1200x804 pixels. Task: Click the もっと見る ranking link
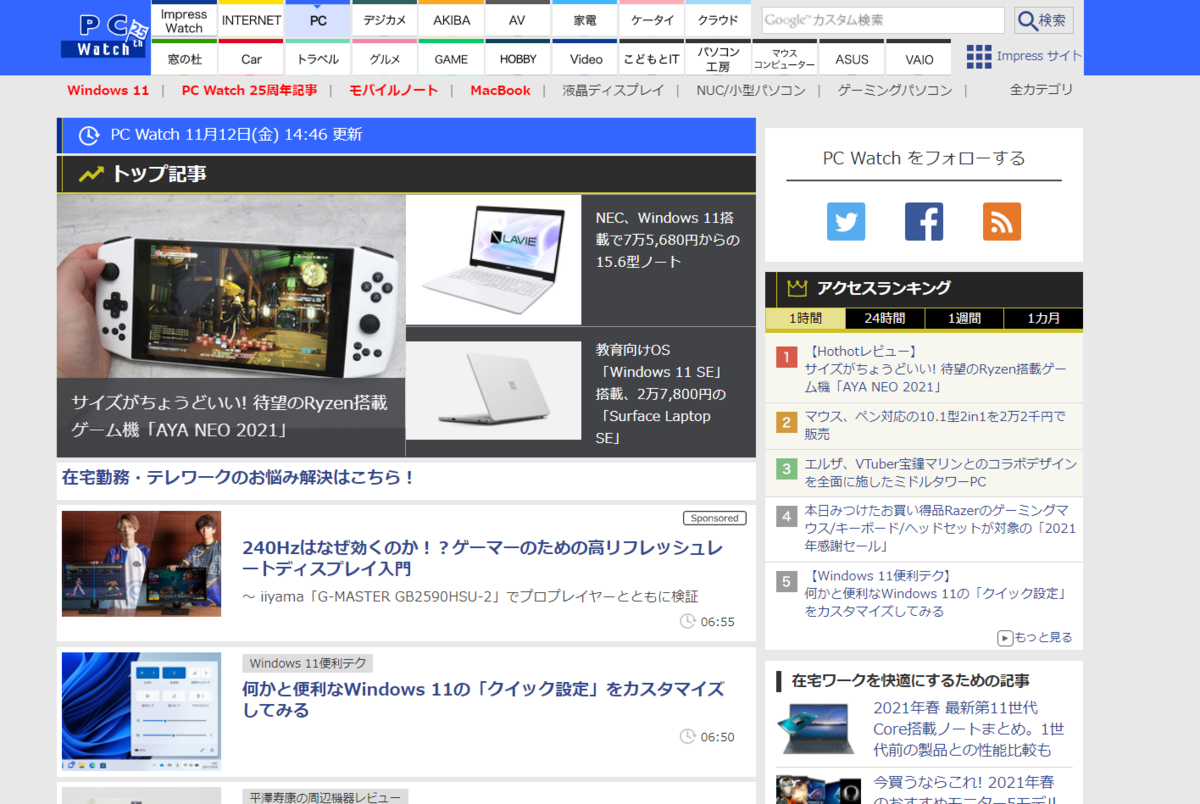point(1035,637)
